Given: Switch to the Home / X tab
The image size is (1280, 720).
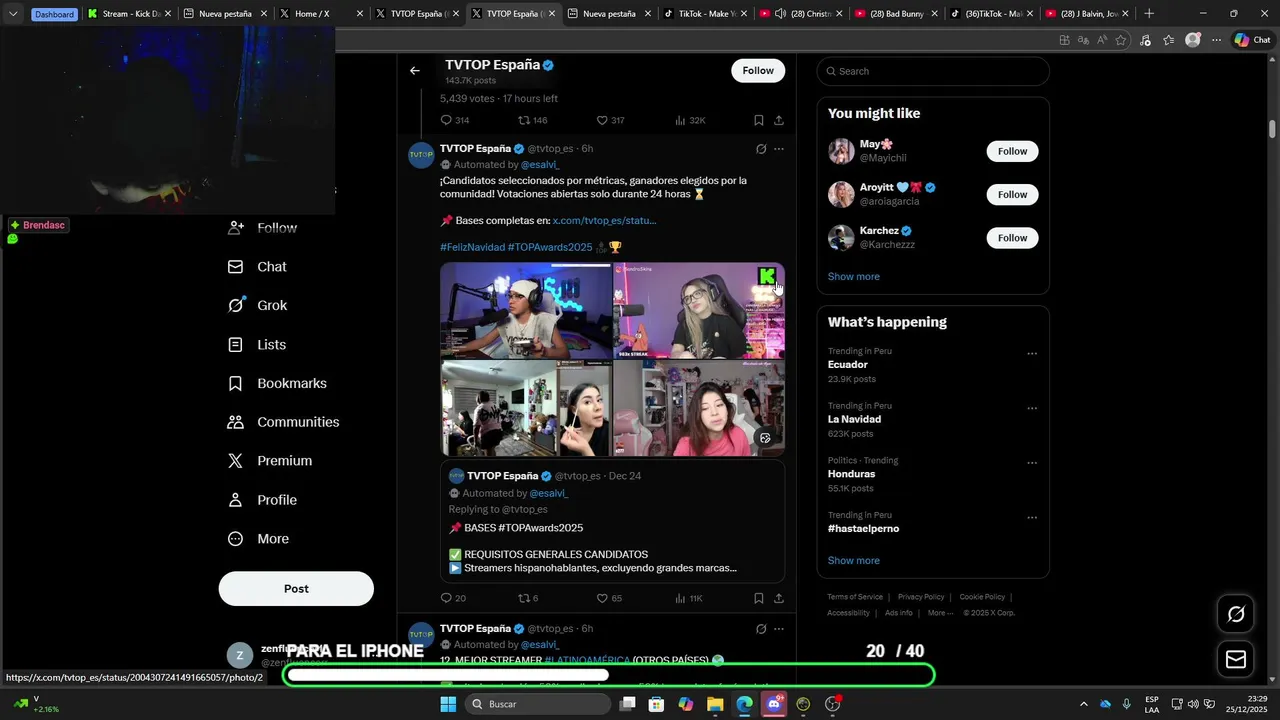Looking at the screenshot, I should (x=319, y=14).
